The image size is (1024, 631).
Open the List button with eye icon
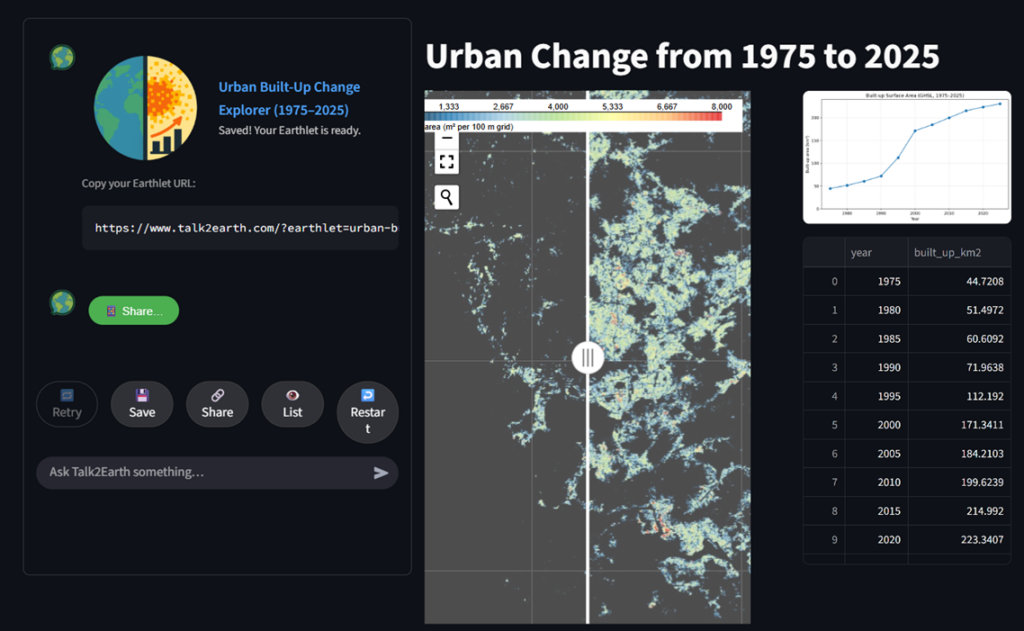[x=292, y=404]
